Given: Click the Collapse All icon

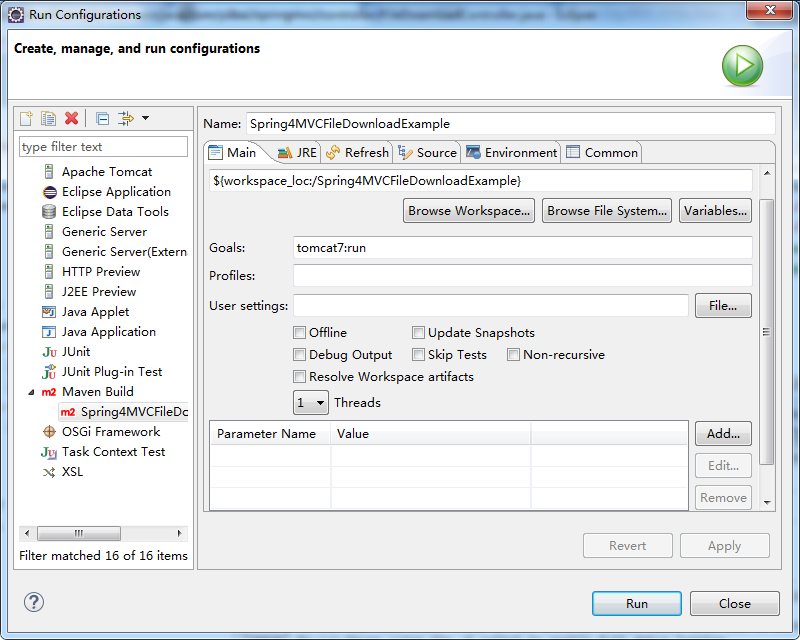Looking at the screenshot, I should [103, 118].
